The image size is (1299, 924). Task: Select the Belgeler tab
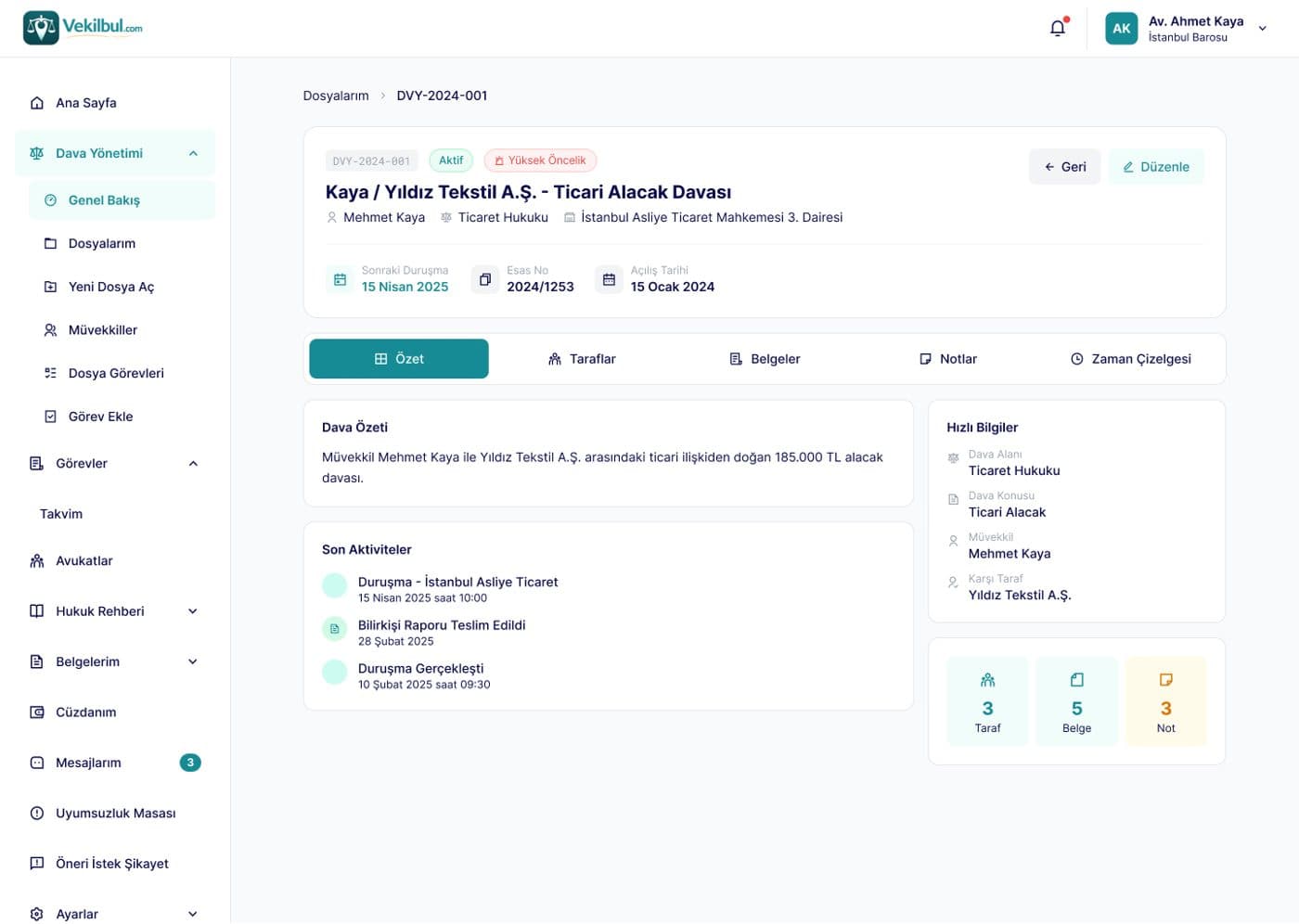pos(765,359)
